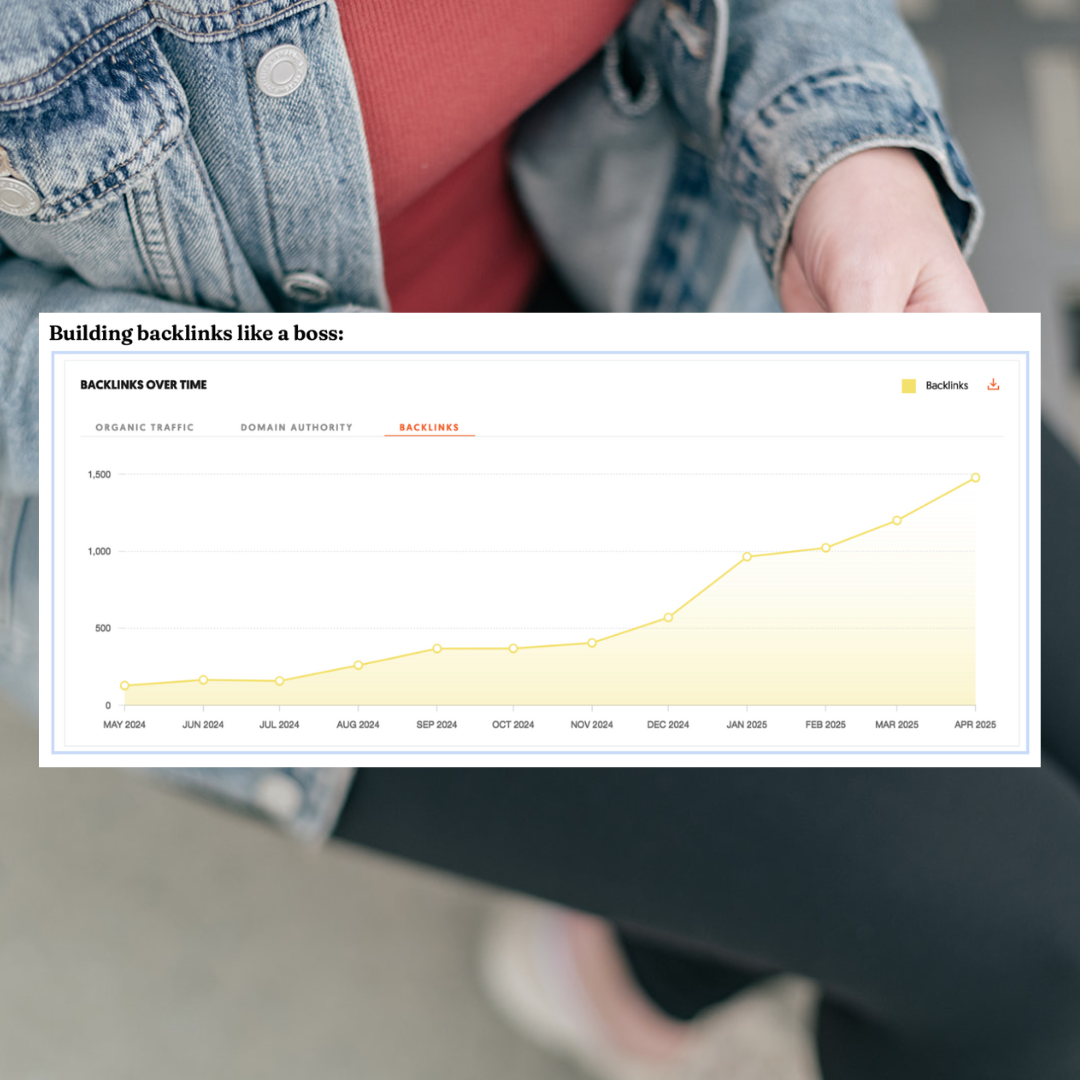Open the Domain Authority tab
This screenshot has height=1080, width=1080.
296,427
